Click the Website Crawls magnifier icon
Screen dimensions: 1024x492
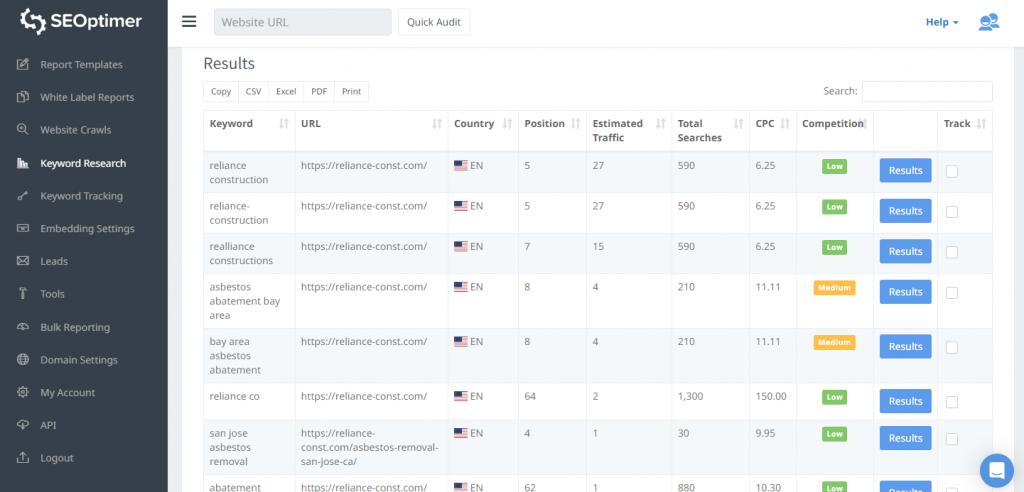click(x=22, y=130)
